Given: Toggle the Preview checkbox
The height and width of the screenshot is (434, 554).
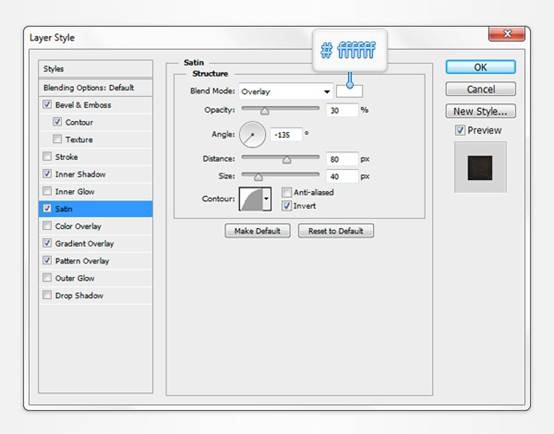Looking at the screenshot, I should 460,130.
